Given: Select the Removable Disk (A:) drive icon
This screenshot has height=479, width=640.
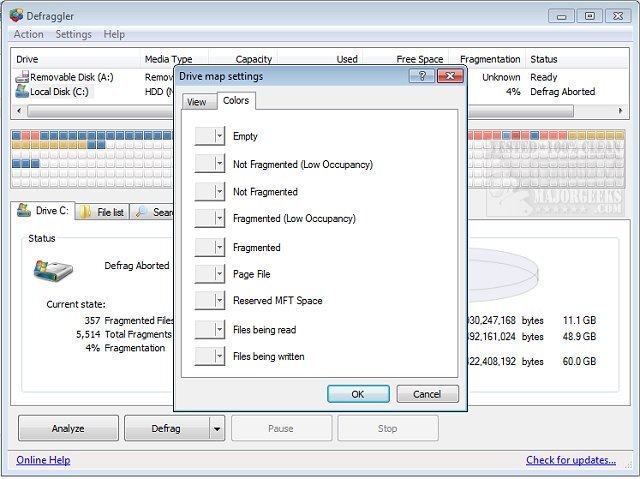Looking at the screenshot, I should [x=22, y=77].
